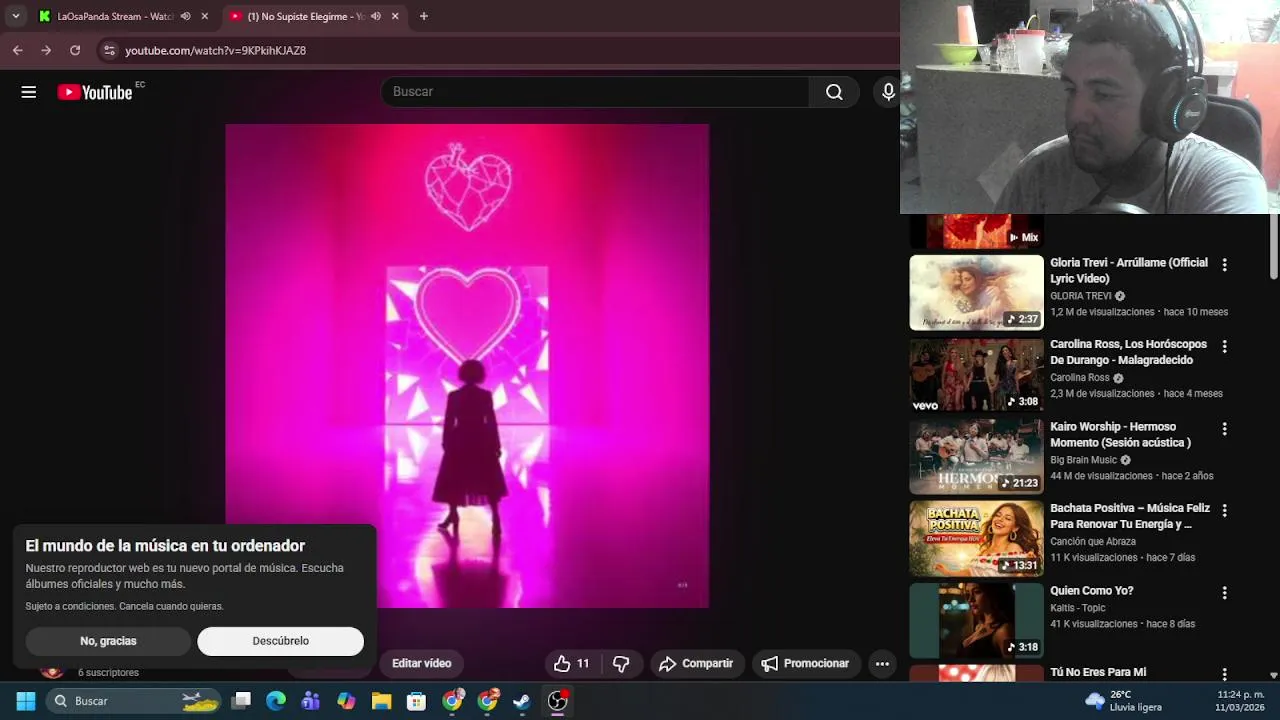Click Descúbrelo in music popup
The height and width of the screenshot is (720, 1280).
click(x=280, y=641)
